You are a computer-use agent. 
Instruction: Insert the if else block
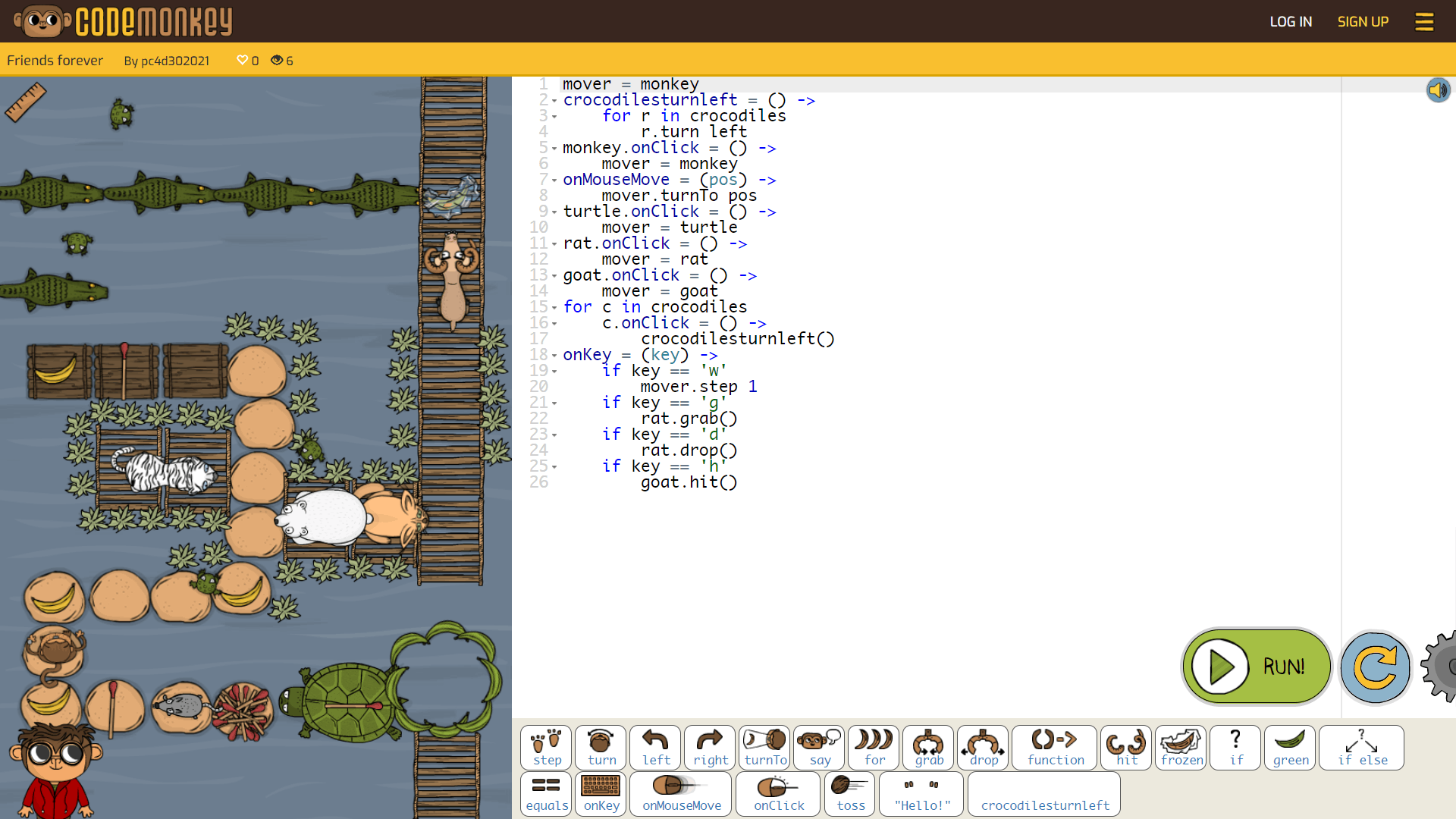[1361, 748]
